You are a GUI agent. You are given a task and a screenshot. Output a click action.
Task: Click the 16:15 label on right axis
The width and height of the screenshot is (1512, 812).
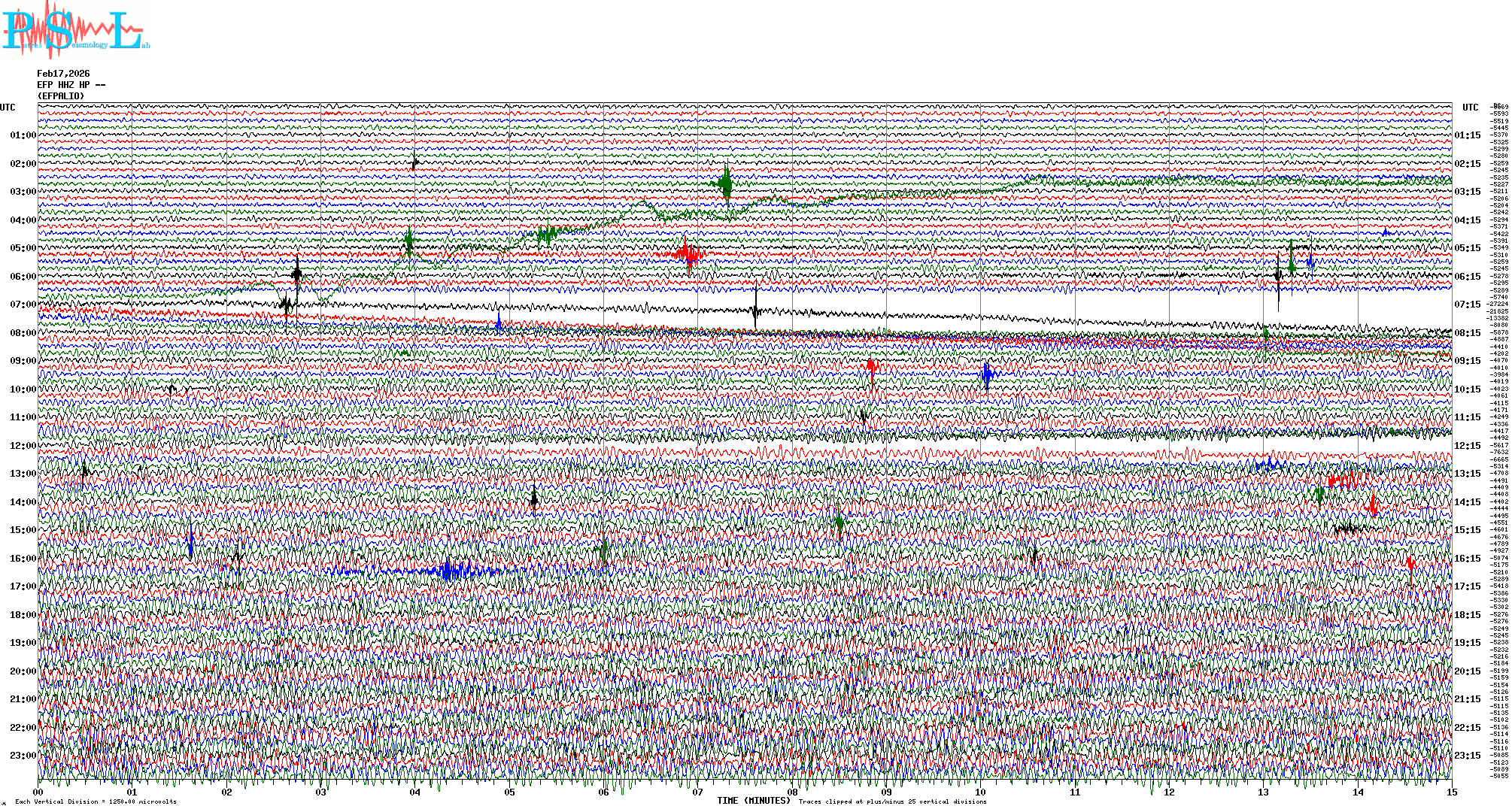pyautogui.click(x=1468, y=559)
